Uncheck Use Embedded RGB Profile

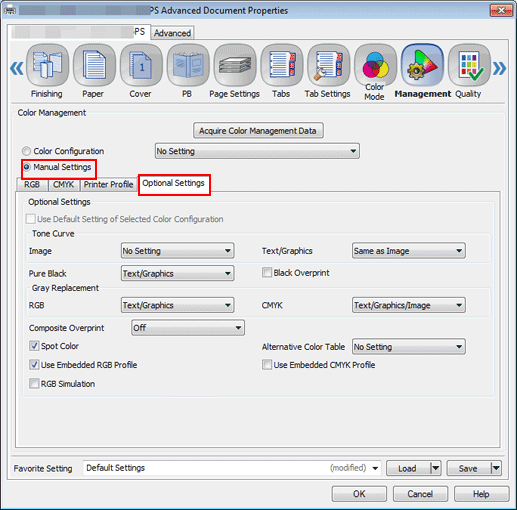pyautogui.click(x=34, y=365)
